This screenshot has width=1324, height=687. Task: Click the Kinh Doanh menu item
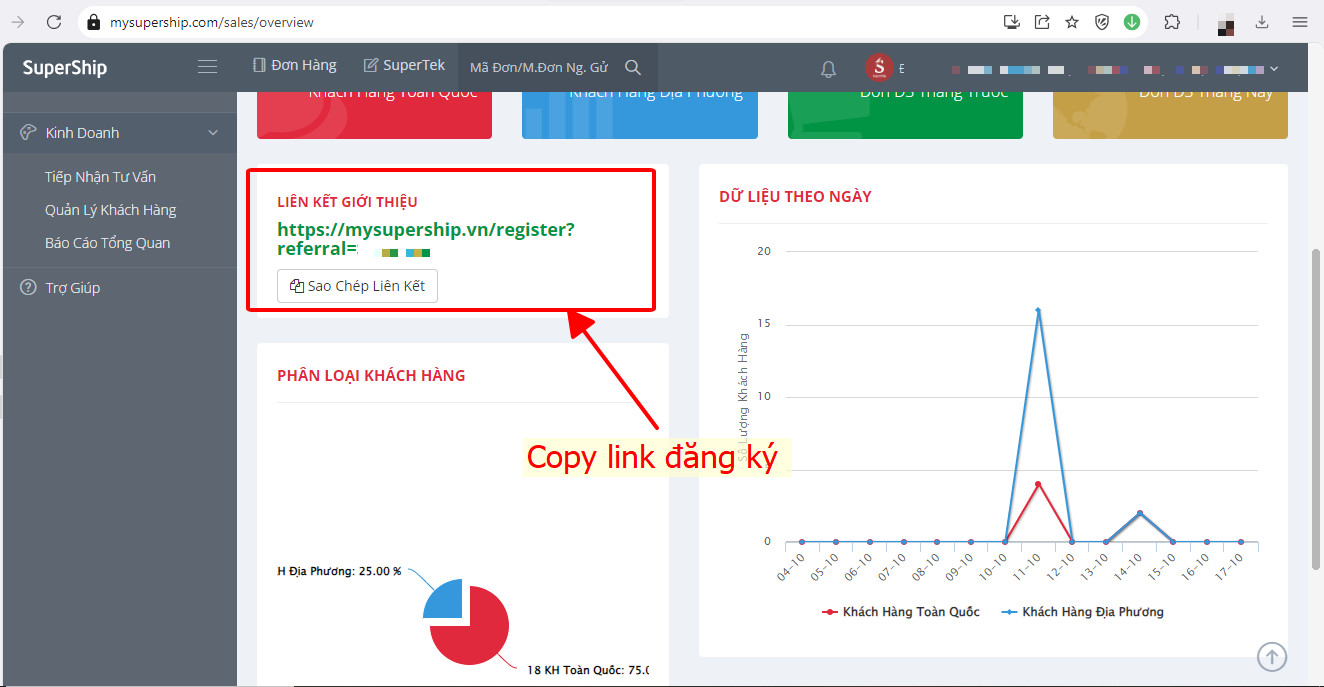point(118,133)
